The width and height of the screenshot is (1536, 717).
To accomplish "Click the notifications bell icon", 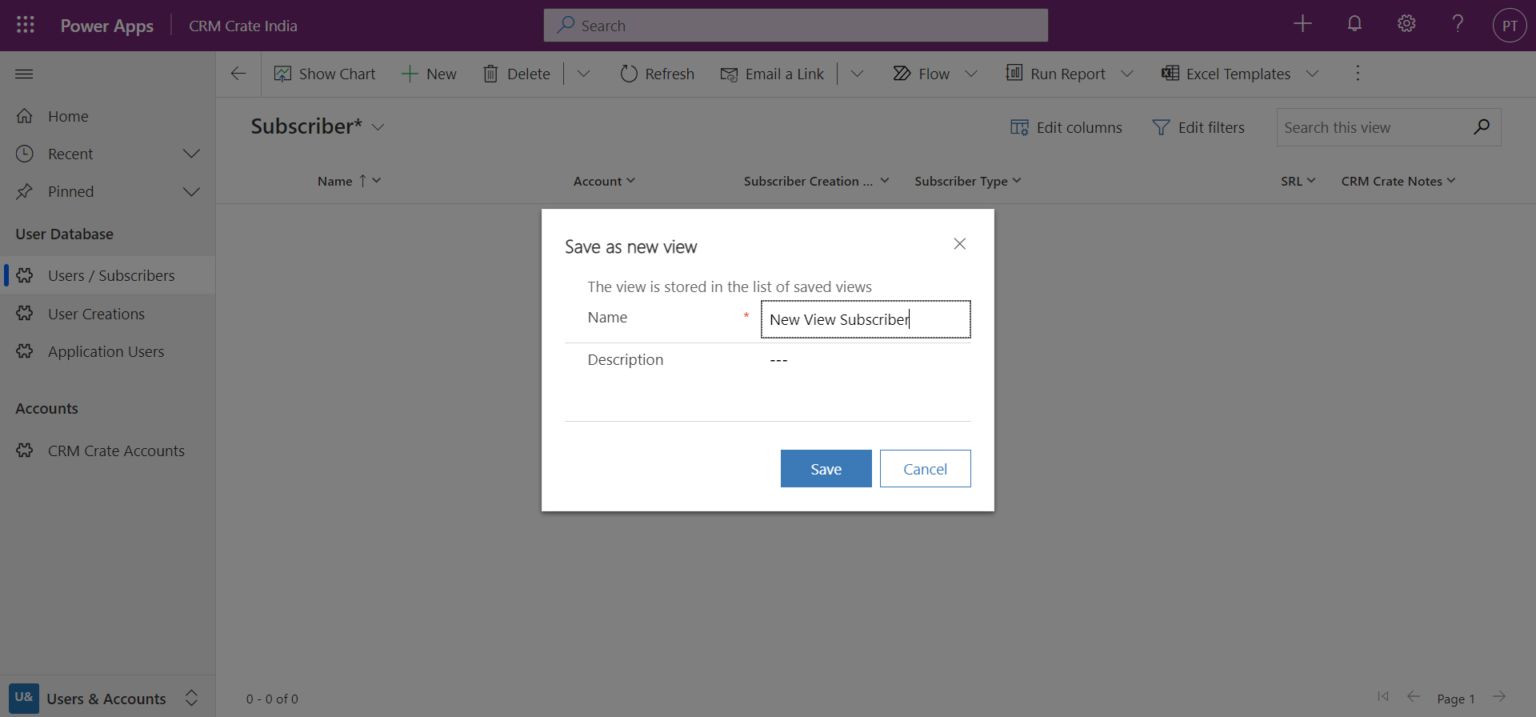I will coord(1354,23).
